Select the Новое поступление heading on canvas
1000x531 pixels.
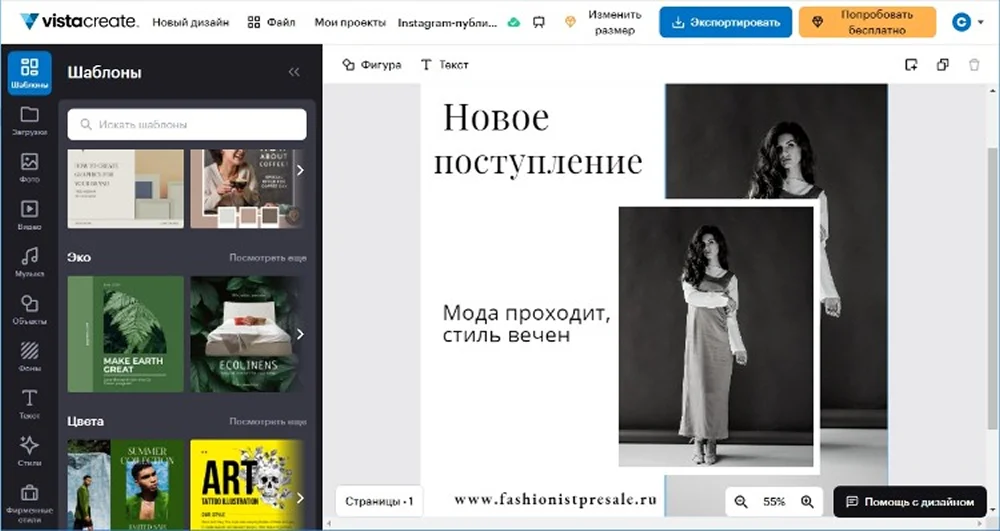click(538, 139)
